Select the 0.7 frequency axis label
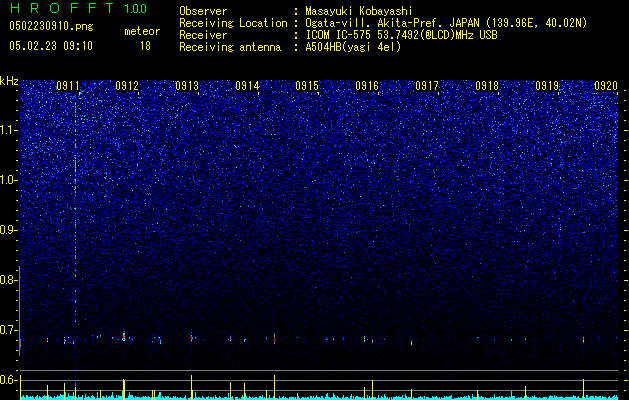Image resolution: width=629 pixels, height=400 pixels. click(9, 330)
